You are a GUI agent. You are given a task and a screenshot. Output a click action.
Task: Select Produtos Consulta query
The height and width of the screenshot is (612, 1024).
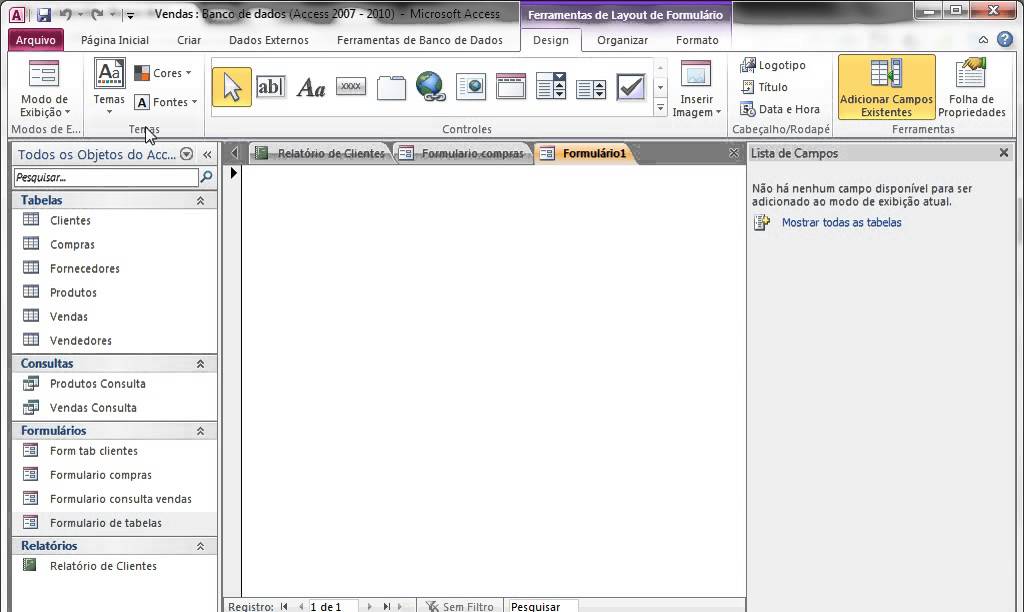(x=115, y=383)
